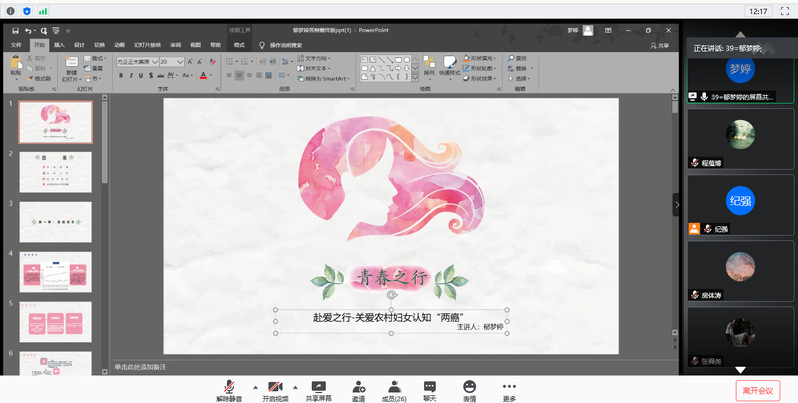The height and width of the screenshot is (403, 798).
Task: Toggle bold formatting in ribbon
Action: pyautogui.click(x=120, y=75)
